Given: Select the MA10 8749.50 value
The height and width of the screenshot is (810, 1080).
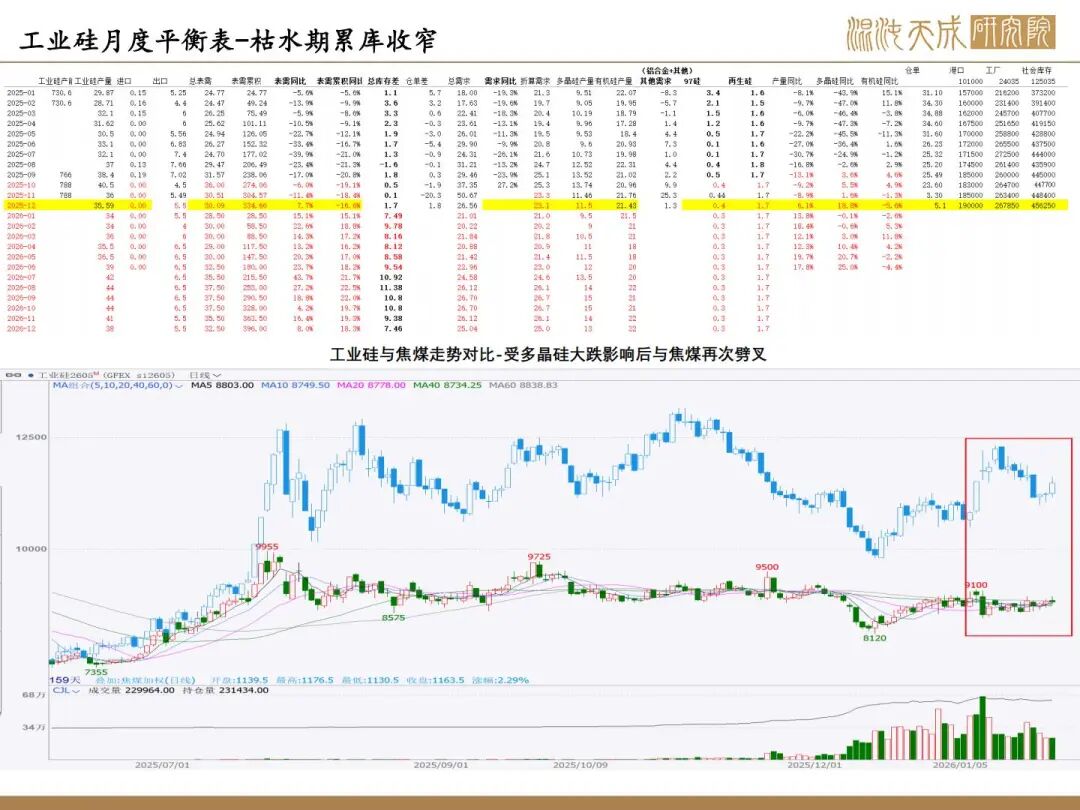Looking at the screenshot, I should [295, 385].
